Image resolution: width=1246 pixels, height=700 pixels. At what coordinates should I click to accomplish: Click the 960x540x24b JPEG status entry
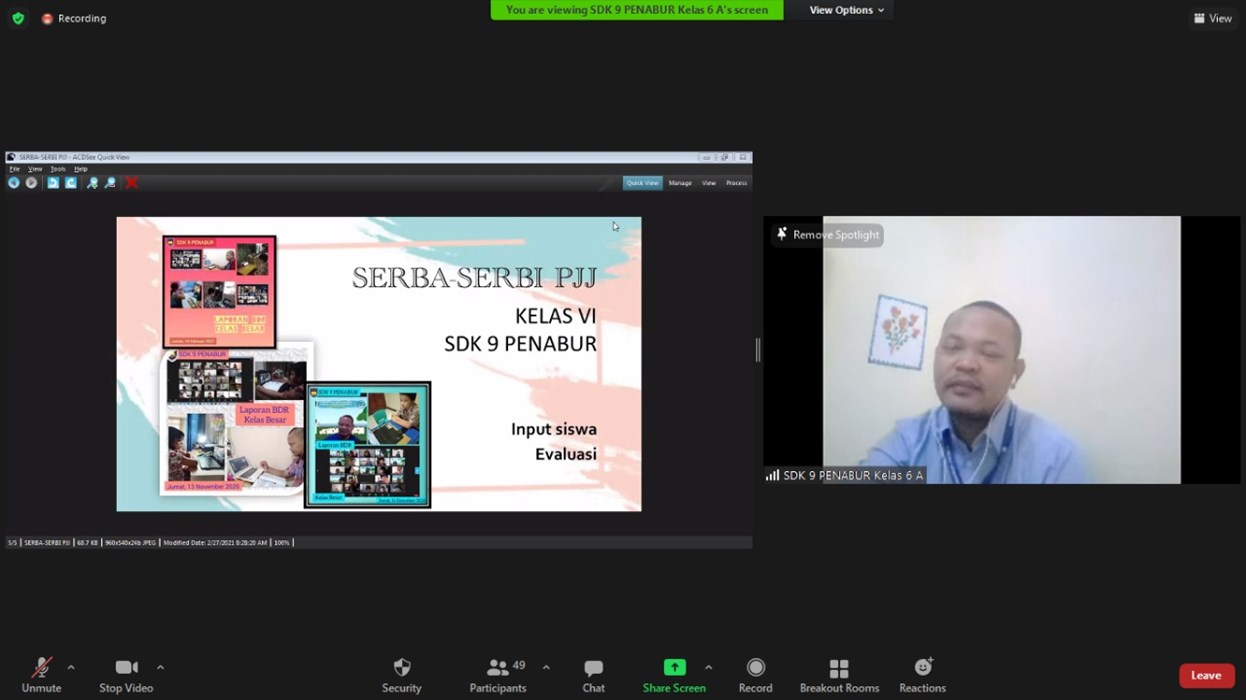130,542
